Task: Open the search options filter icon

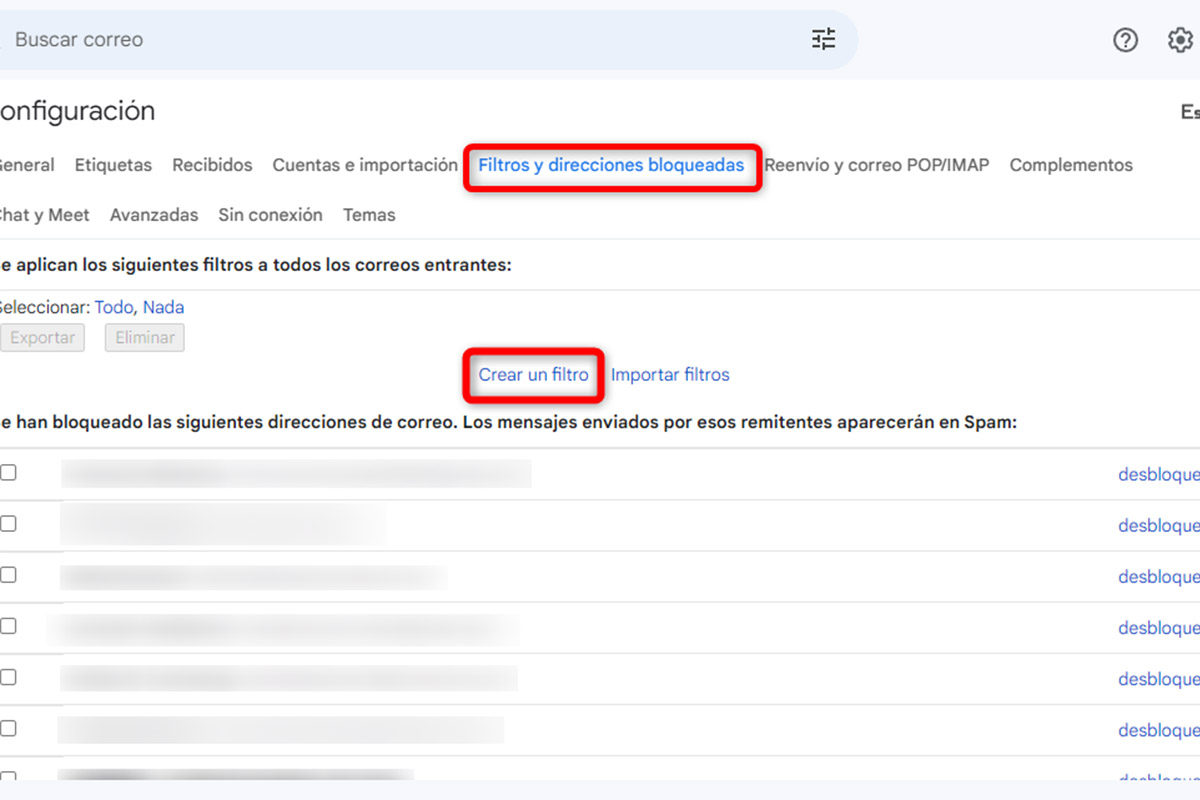Action: tap(823, 40)
